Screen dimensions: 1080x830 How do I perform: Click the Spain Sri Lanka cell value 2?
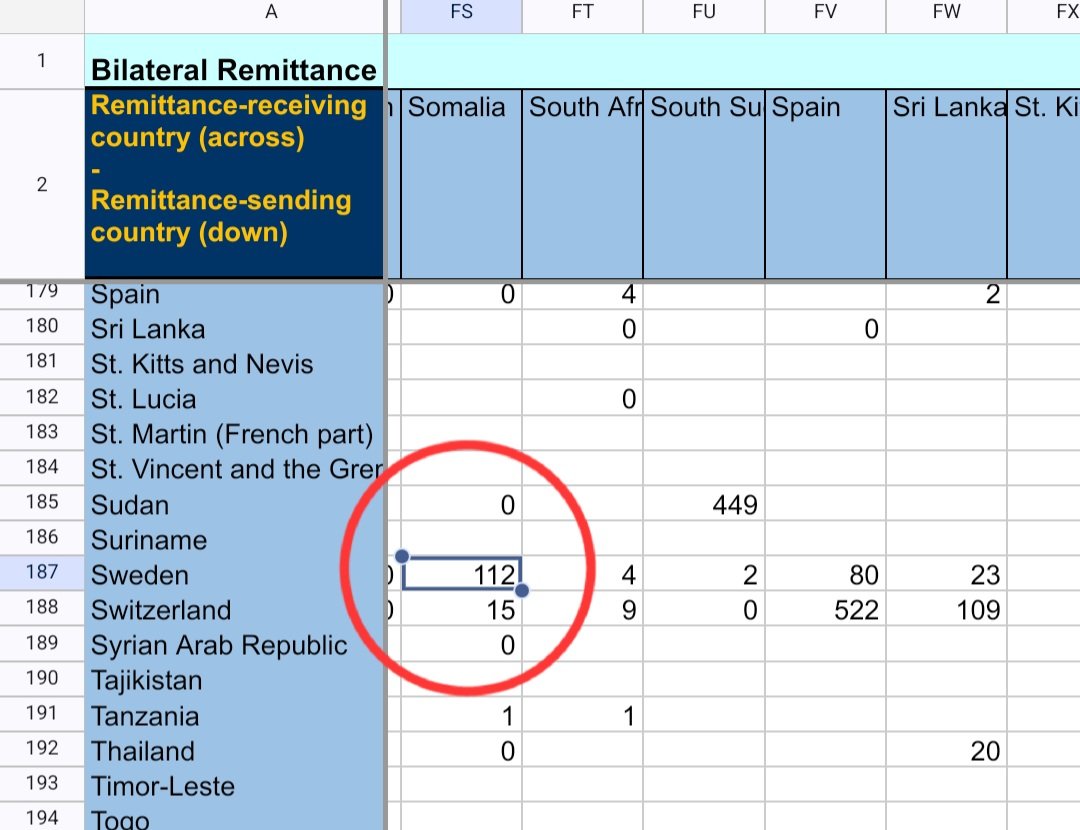pyautogui.click(x=946, y=294)
